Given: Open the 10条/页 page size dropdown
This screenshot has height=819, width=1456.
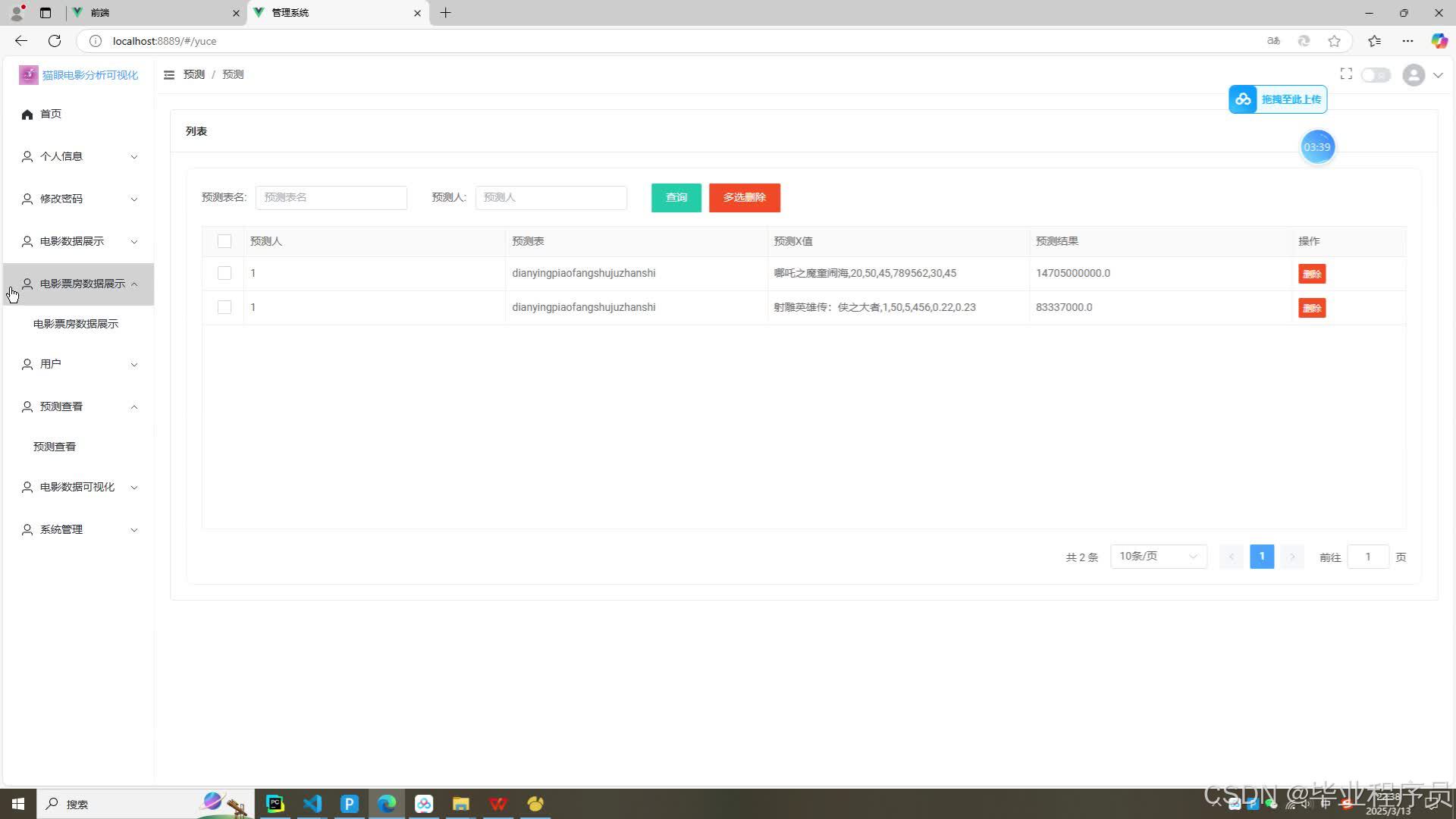Looking at the screenshot, I should coord(1158,557).
